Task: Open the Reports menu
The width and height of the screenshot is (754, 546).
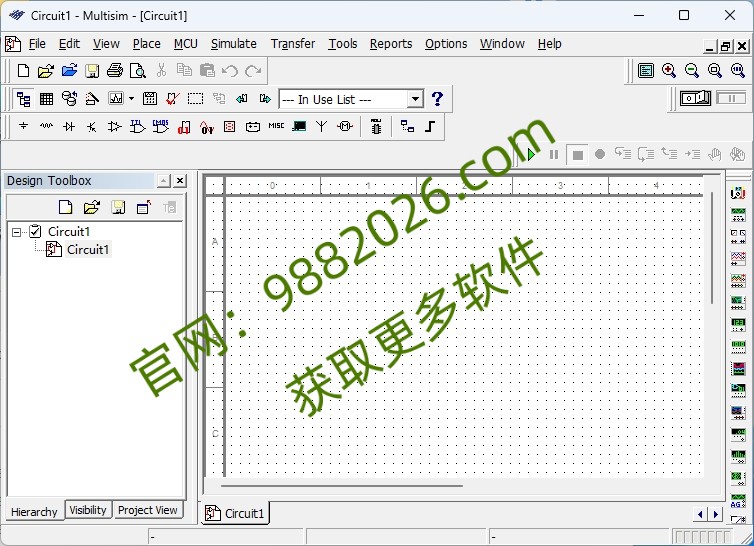Action: coord(391,44)
